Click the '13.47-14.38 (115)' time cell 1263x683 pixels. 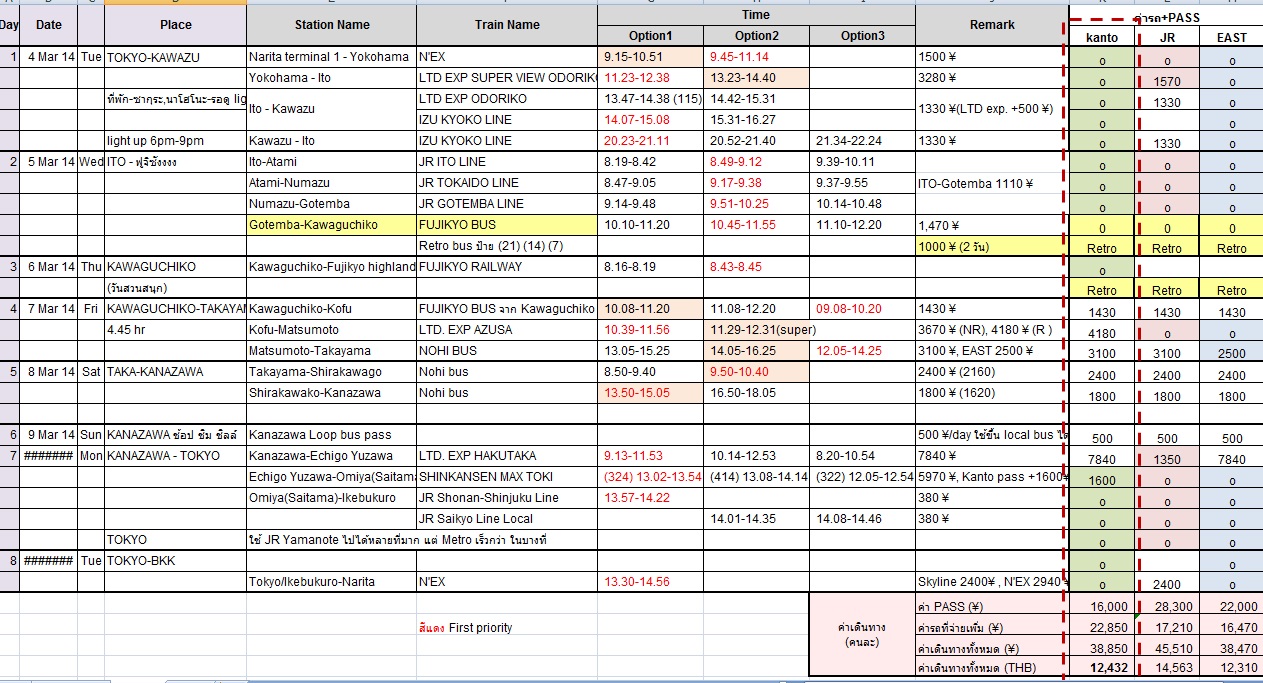[x=651, y=99]
